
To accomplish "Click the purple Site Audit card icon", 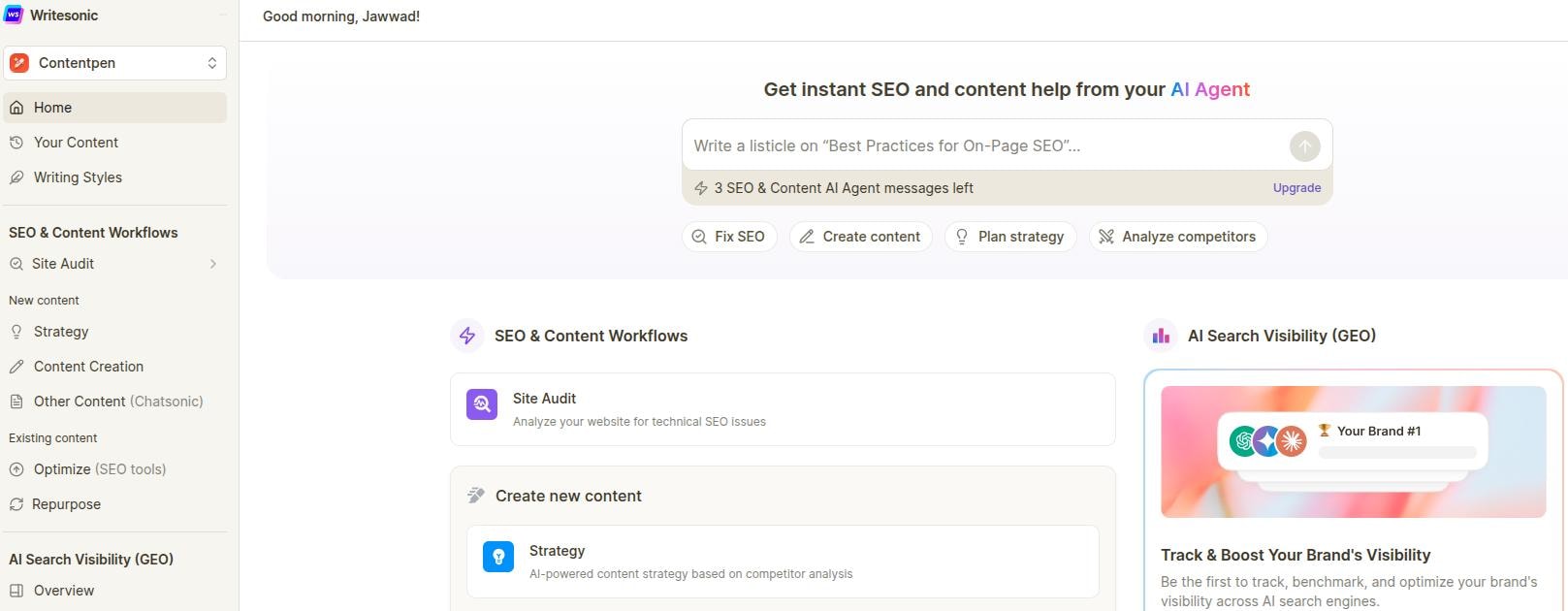I will pyautogui.click(x=482, y=404).
